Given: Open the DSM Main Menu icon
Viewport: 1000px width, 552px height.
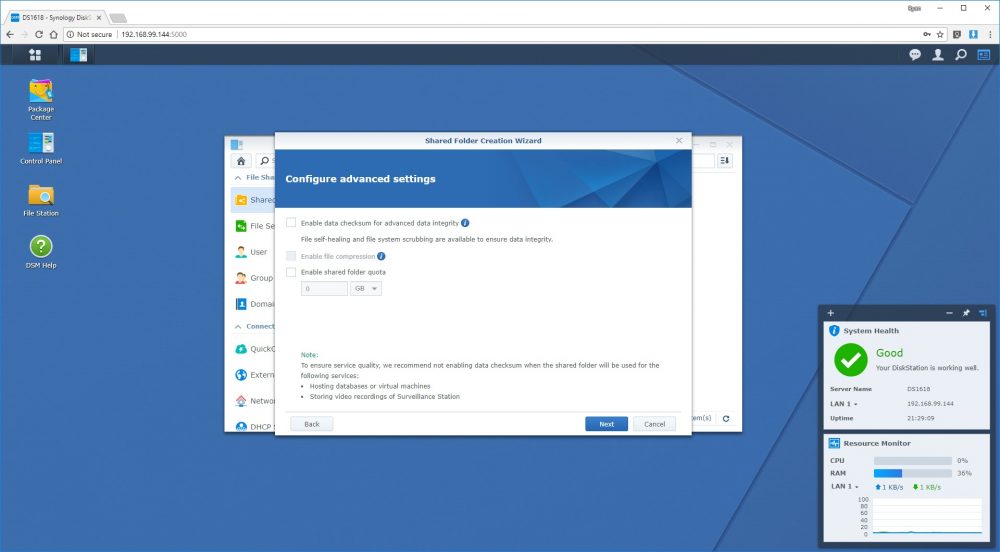Looking at the screenshot, I should tap(35, 55).
